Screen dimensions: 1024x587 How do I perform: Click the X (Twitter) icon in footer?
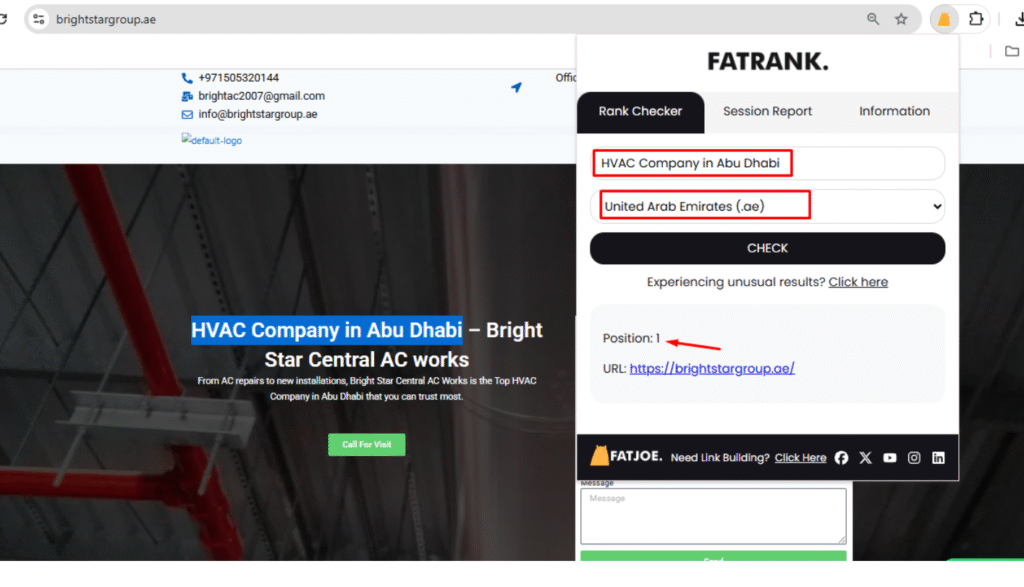pyautogui.click(x=865, y=458)
